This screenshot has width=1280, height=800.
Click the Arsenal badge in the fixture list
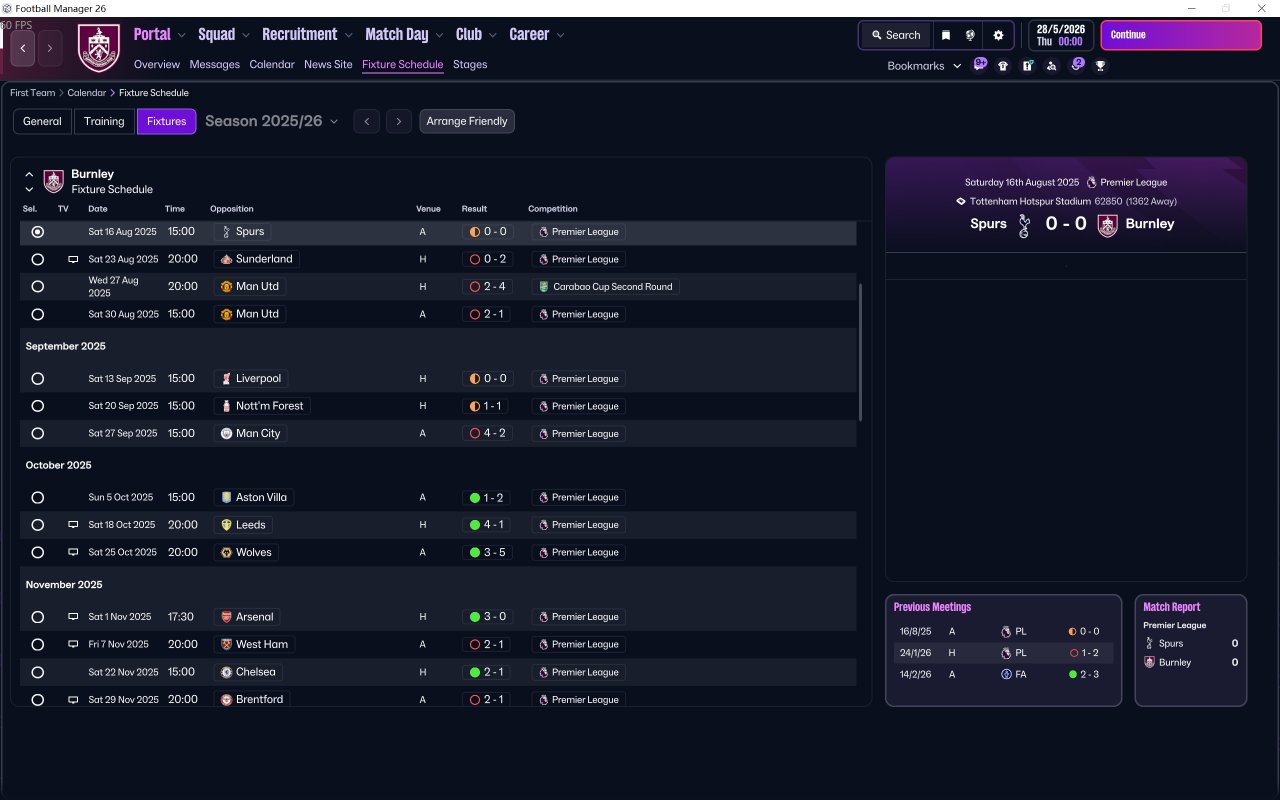(x=227, y=617)
